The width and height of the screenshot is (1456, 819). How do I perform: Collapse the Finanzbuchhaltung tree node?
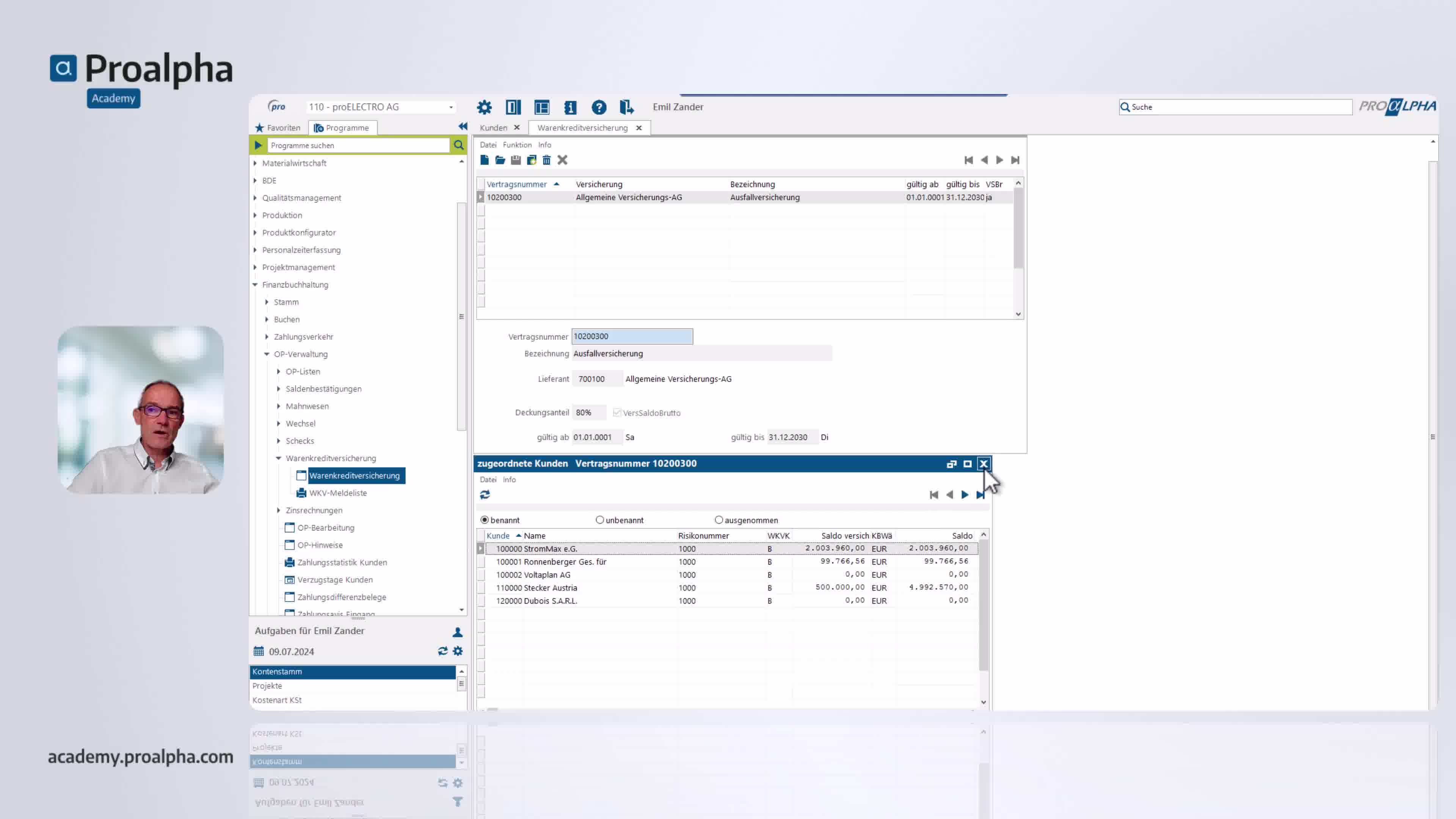pos(255,285)
